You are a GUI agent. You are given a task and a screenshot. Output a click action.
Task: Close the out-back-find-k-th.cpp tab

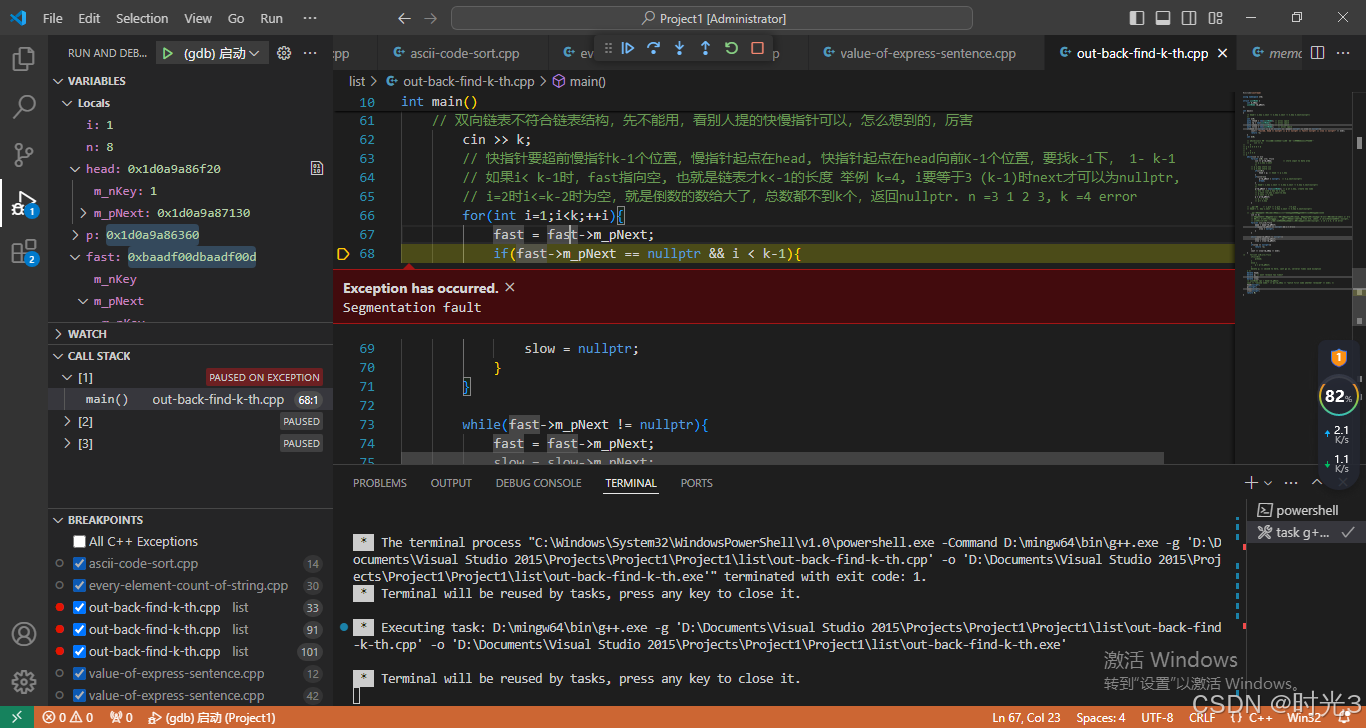(1222, 54)
